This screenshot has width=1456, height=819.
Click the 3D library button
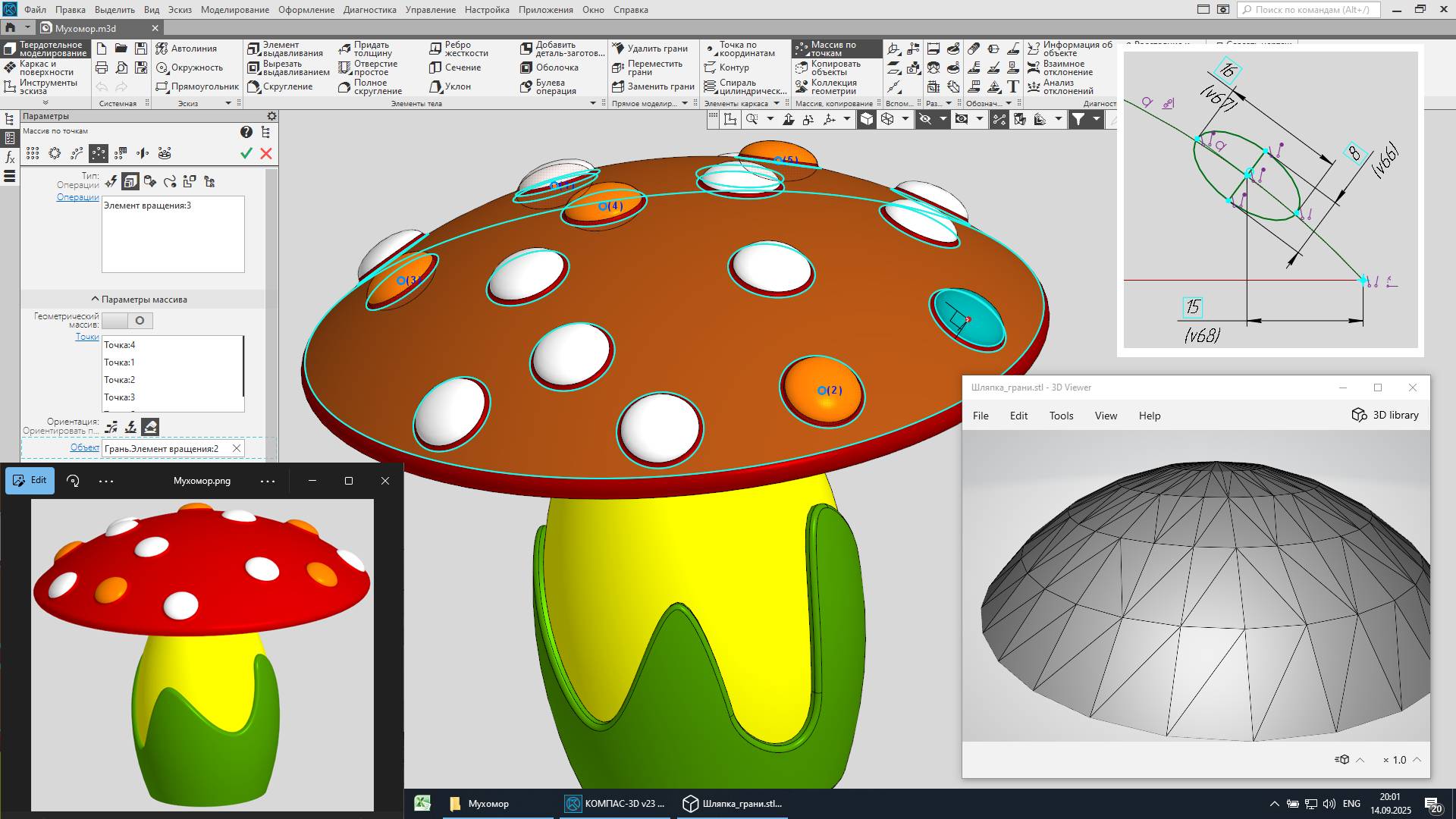[1385, 415]
